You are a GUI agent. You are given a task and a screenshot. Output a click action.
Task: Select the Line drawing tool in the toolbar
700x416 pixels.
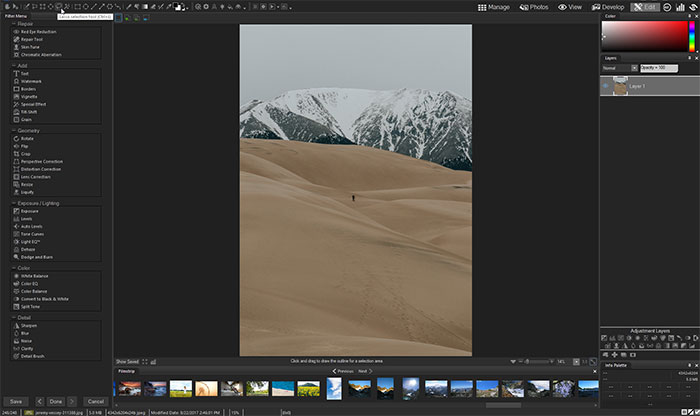93,7
